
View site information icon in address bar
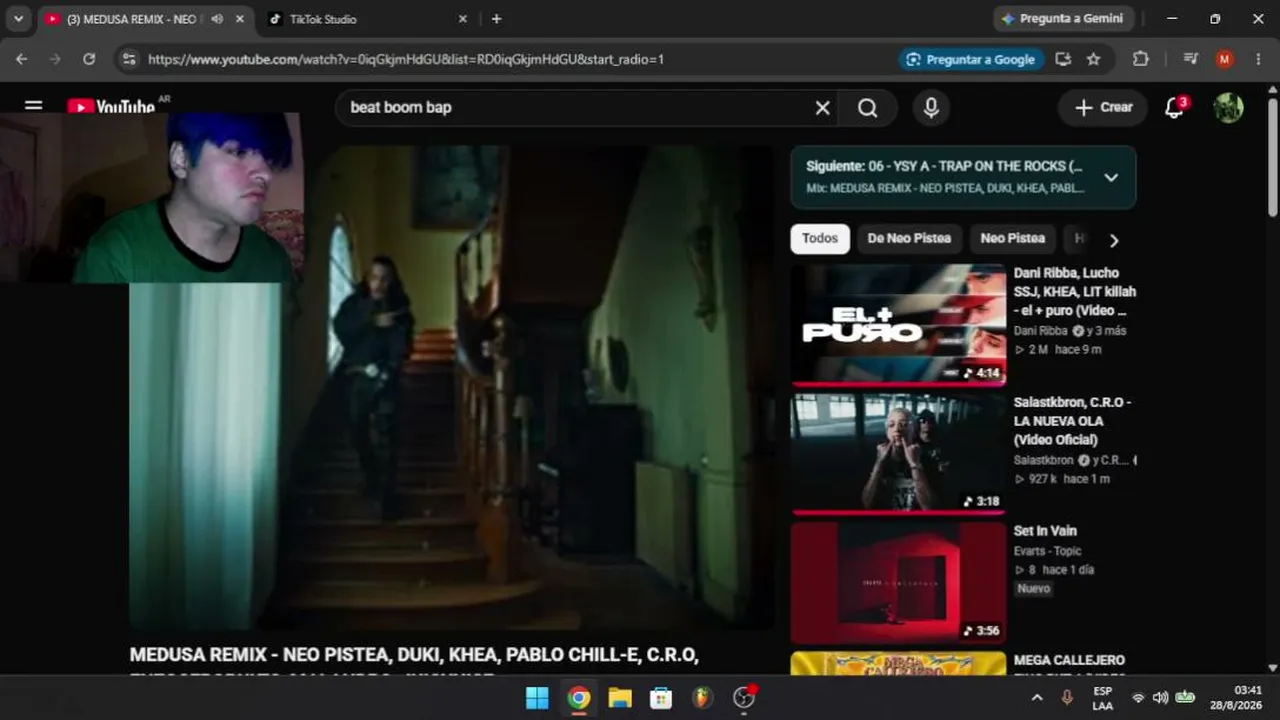(128, 59)
